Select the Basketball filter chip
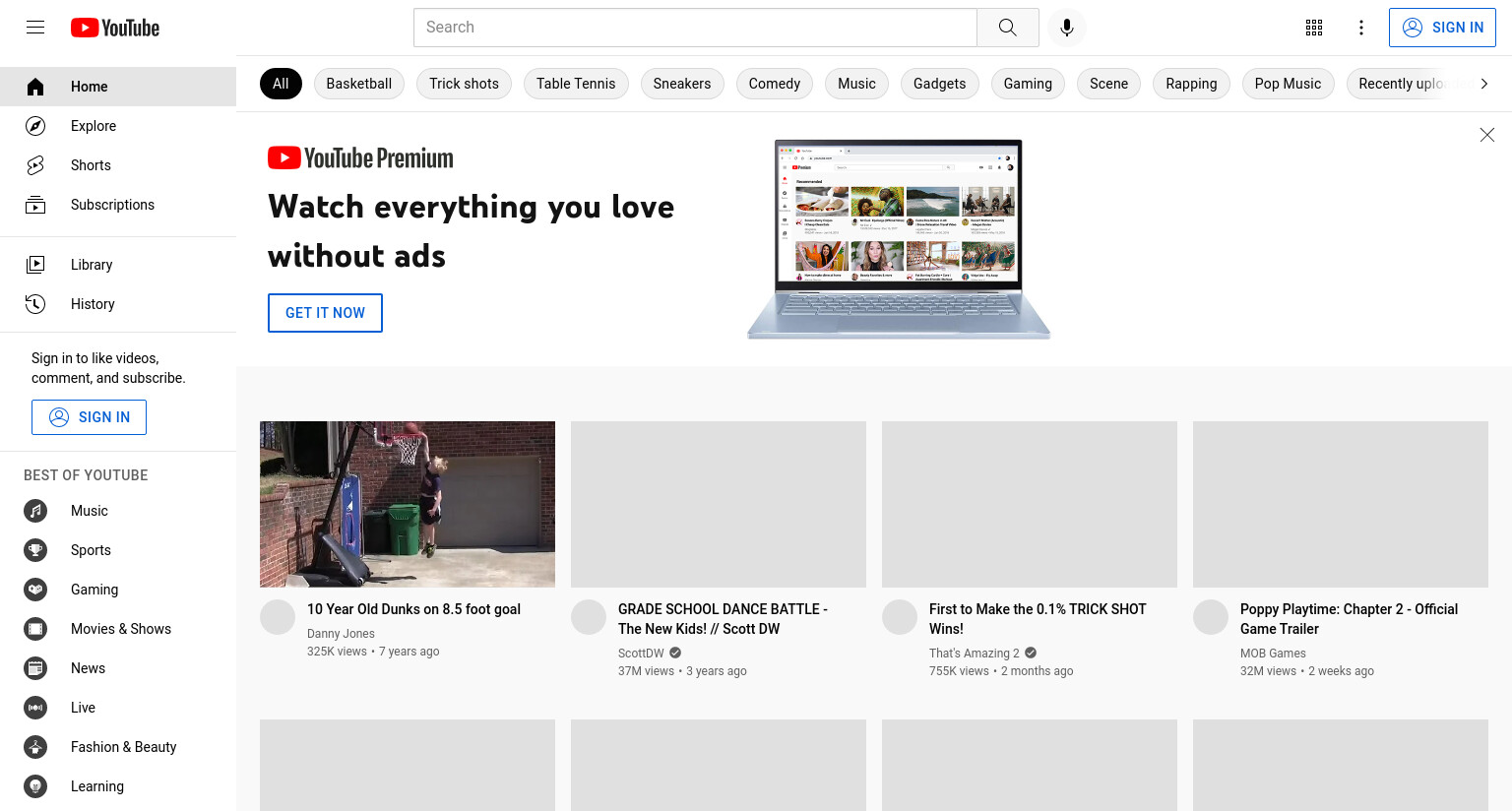This screenshot has width=1512, height=811. 359,84
